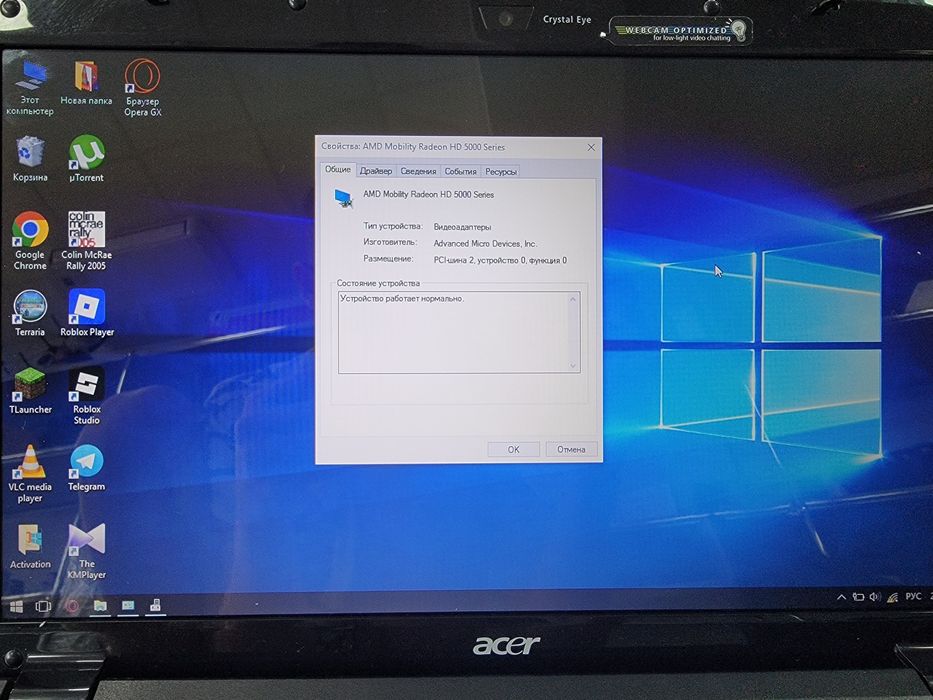Switch to the Ресурсы tab
933x700 pixels.
point(500,171)
